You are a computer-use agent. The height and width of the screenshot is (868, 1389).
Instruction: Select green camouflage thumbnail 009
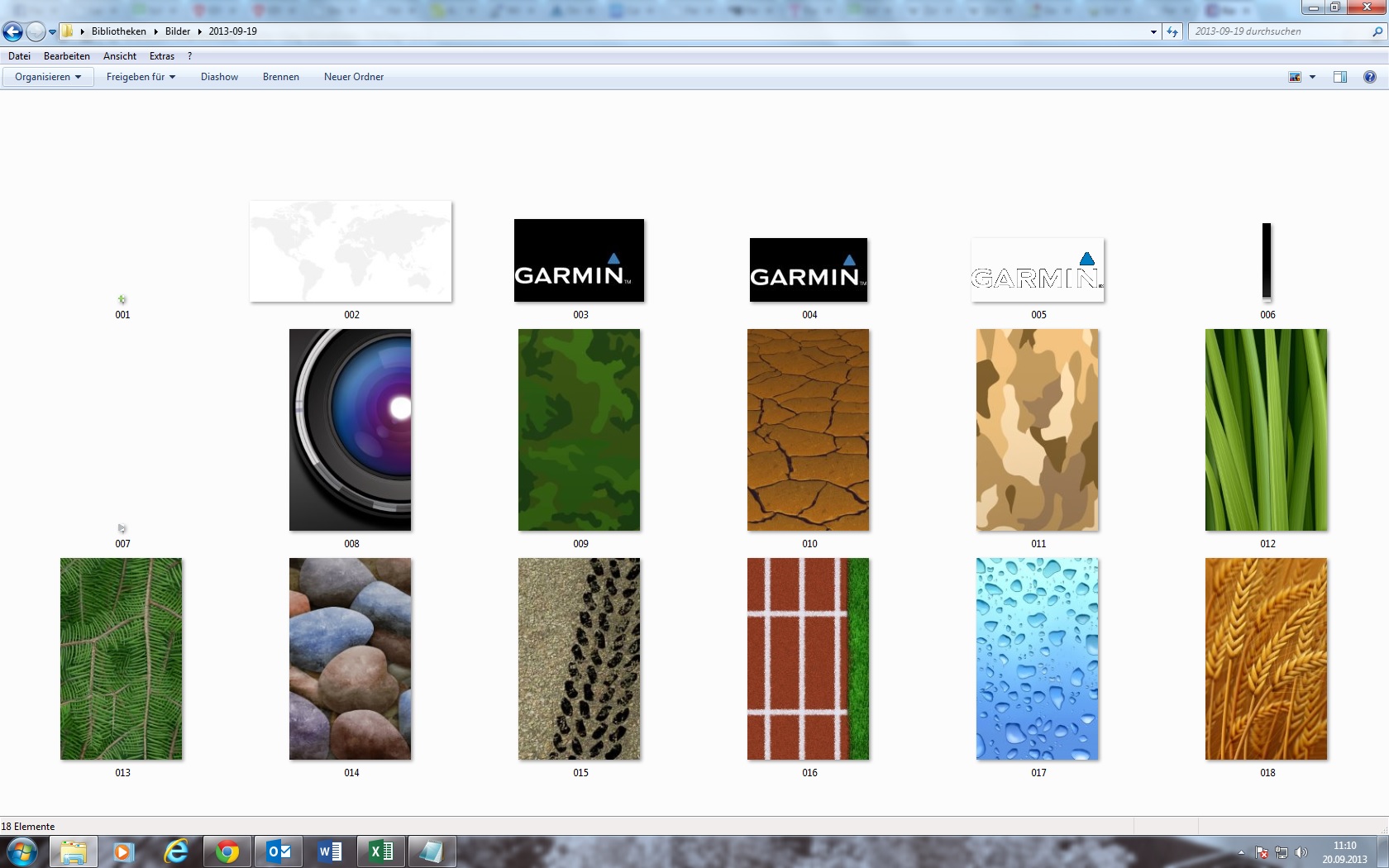pos(579,430)
